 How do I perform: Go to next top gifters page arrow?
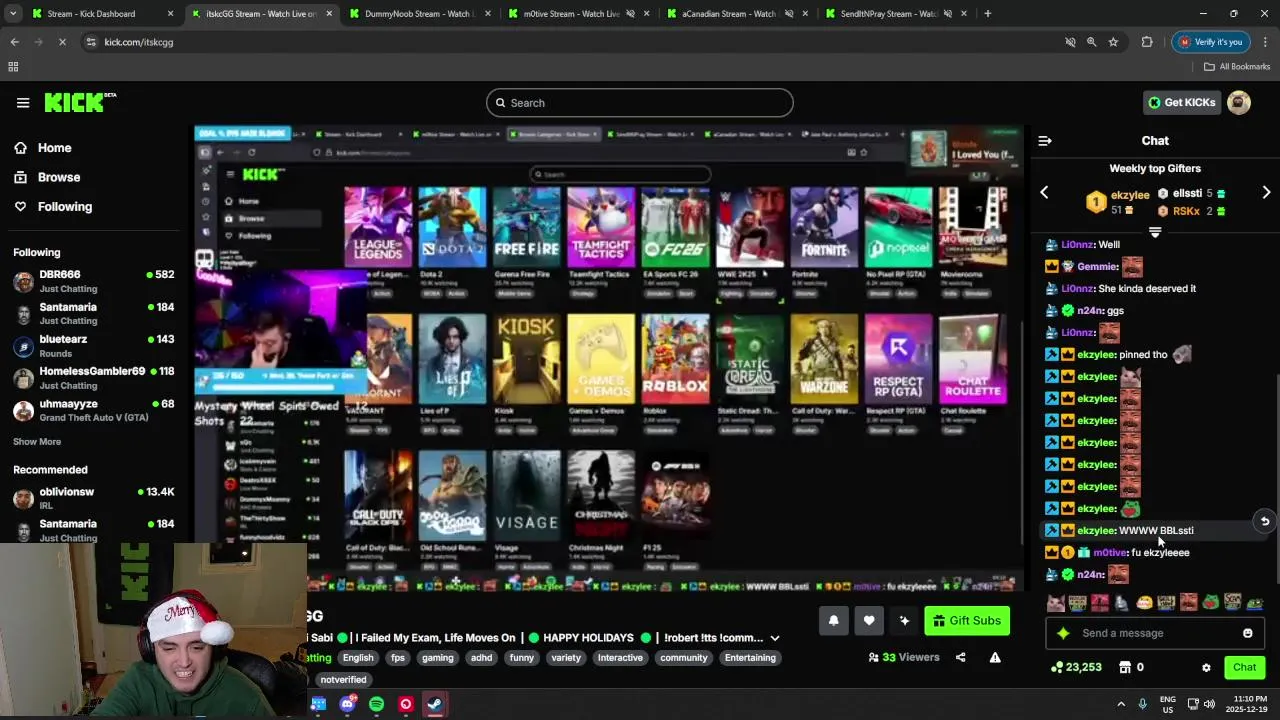point(1266,192)
